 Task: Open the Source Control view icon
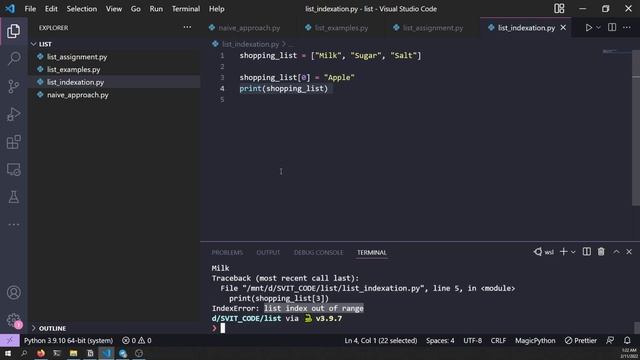13,86
